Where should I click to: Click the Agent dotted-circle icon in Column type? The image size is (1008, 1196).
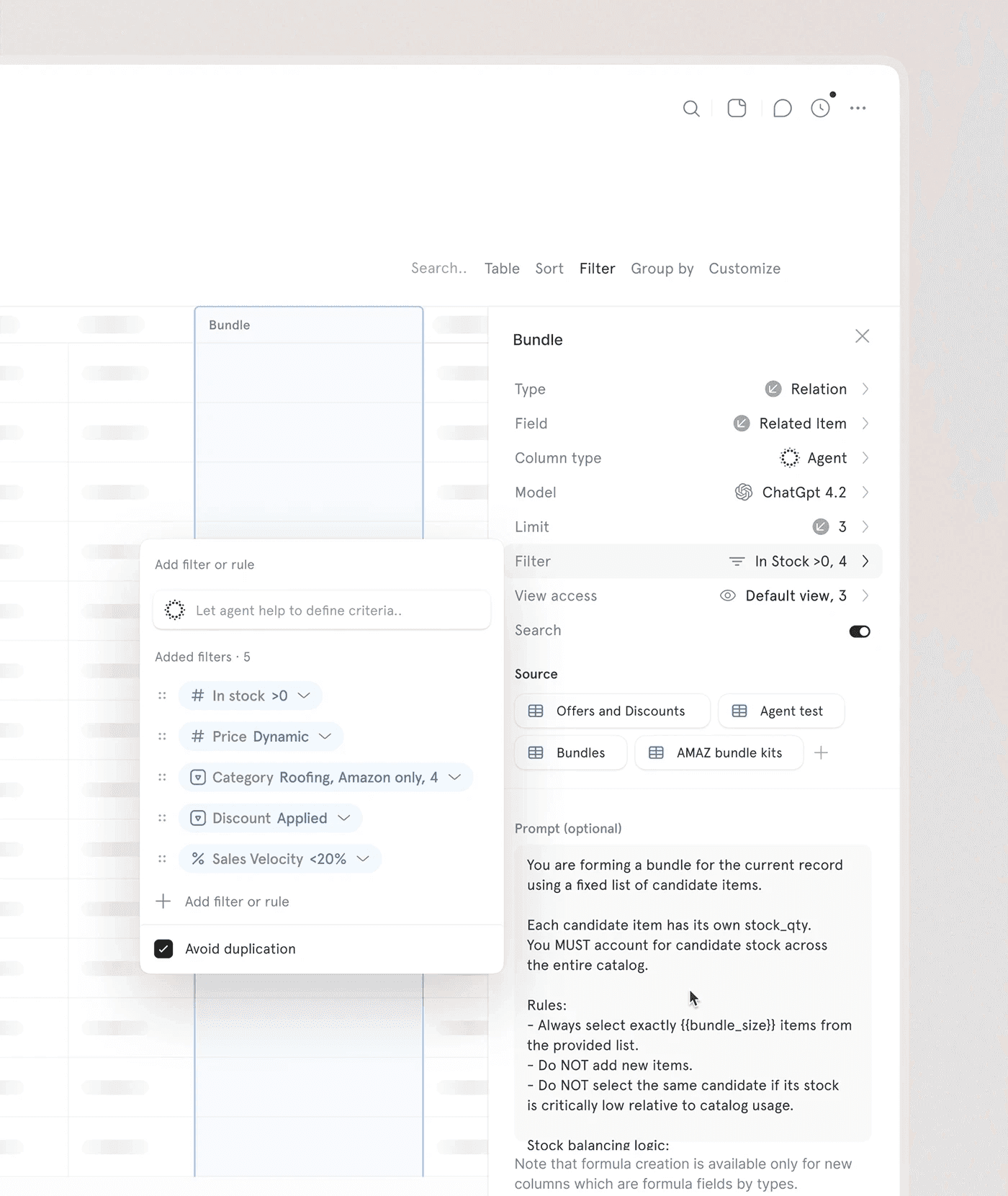pos(789,458)
